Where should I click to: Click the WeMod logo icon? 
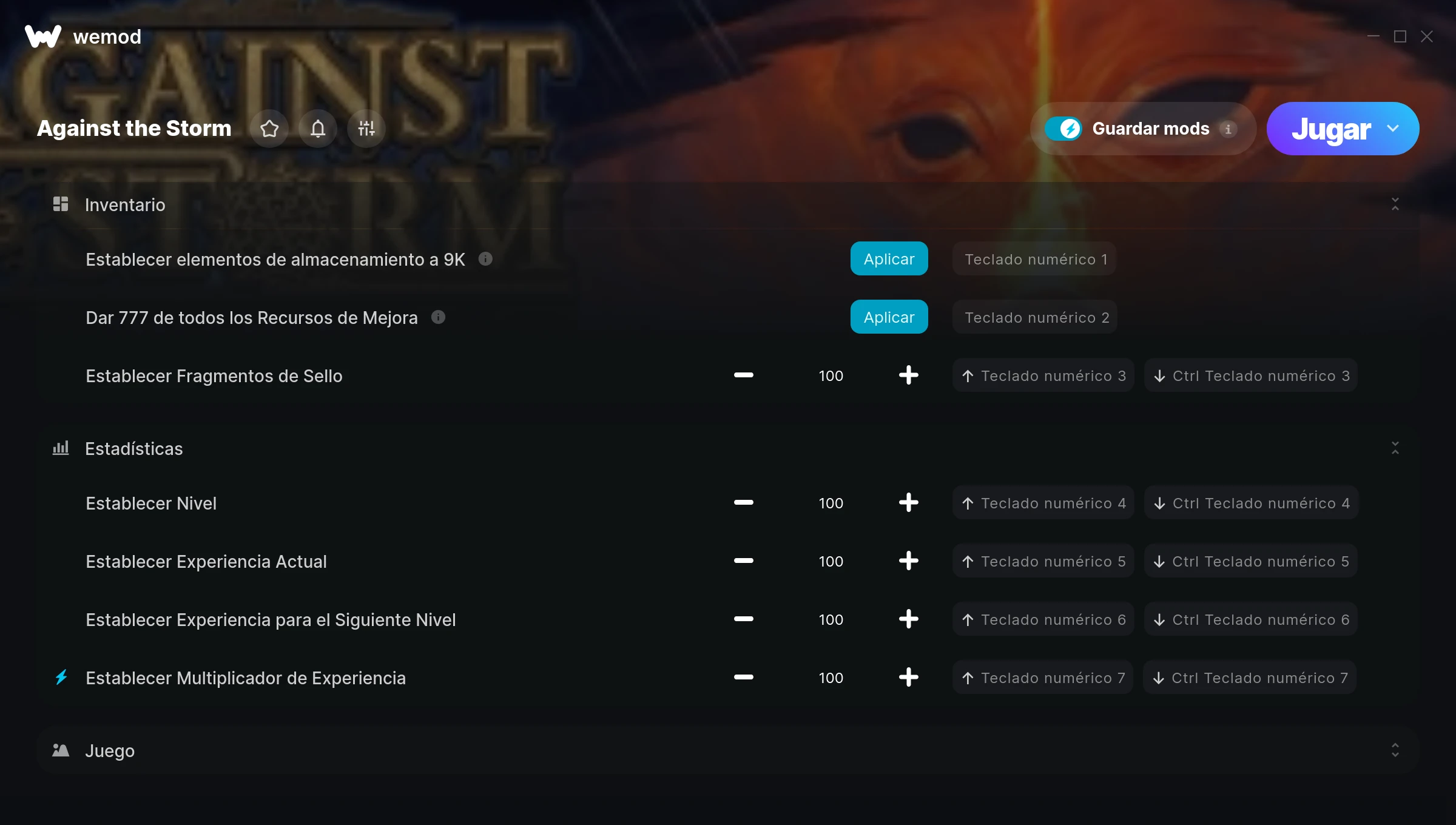[x=43, y=36]
